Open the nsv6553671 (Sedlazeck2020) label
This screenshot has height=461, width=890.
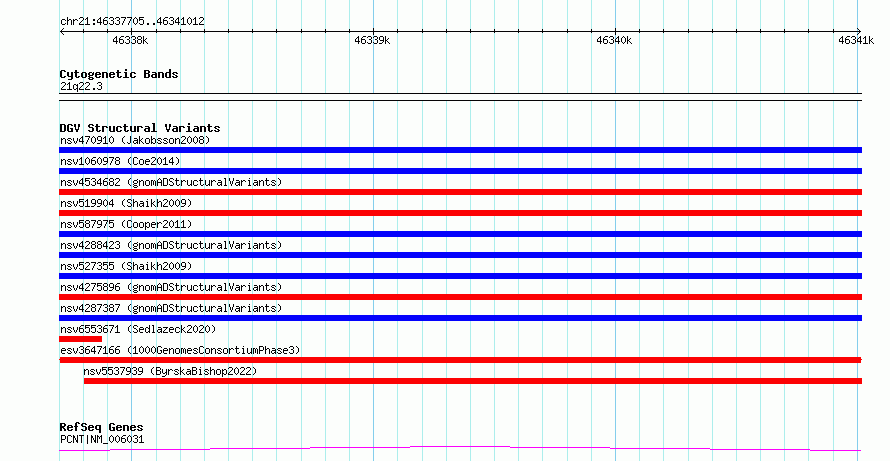coord(138,329)
